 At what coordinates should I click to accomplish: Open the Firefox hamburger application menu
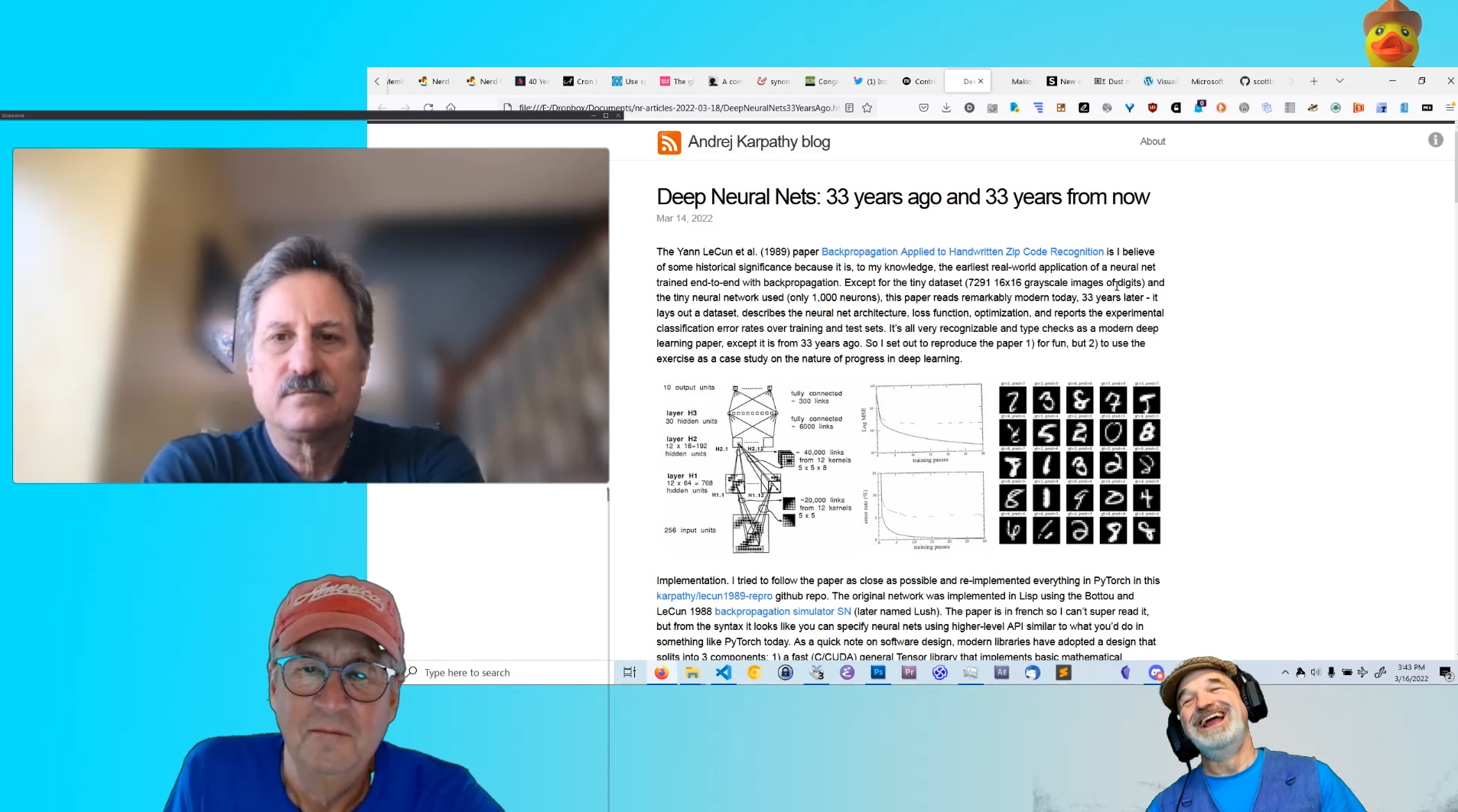[1450, 108]
